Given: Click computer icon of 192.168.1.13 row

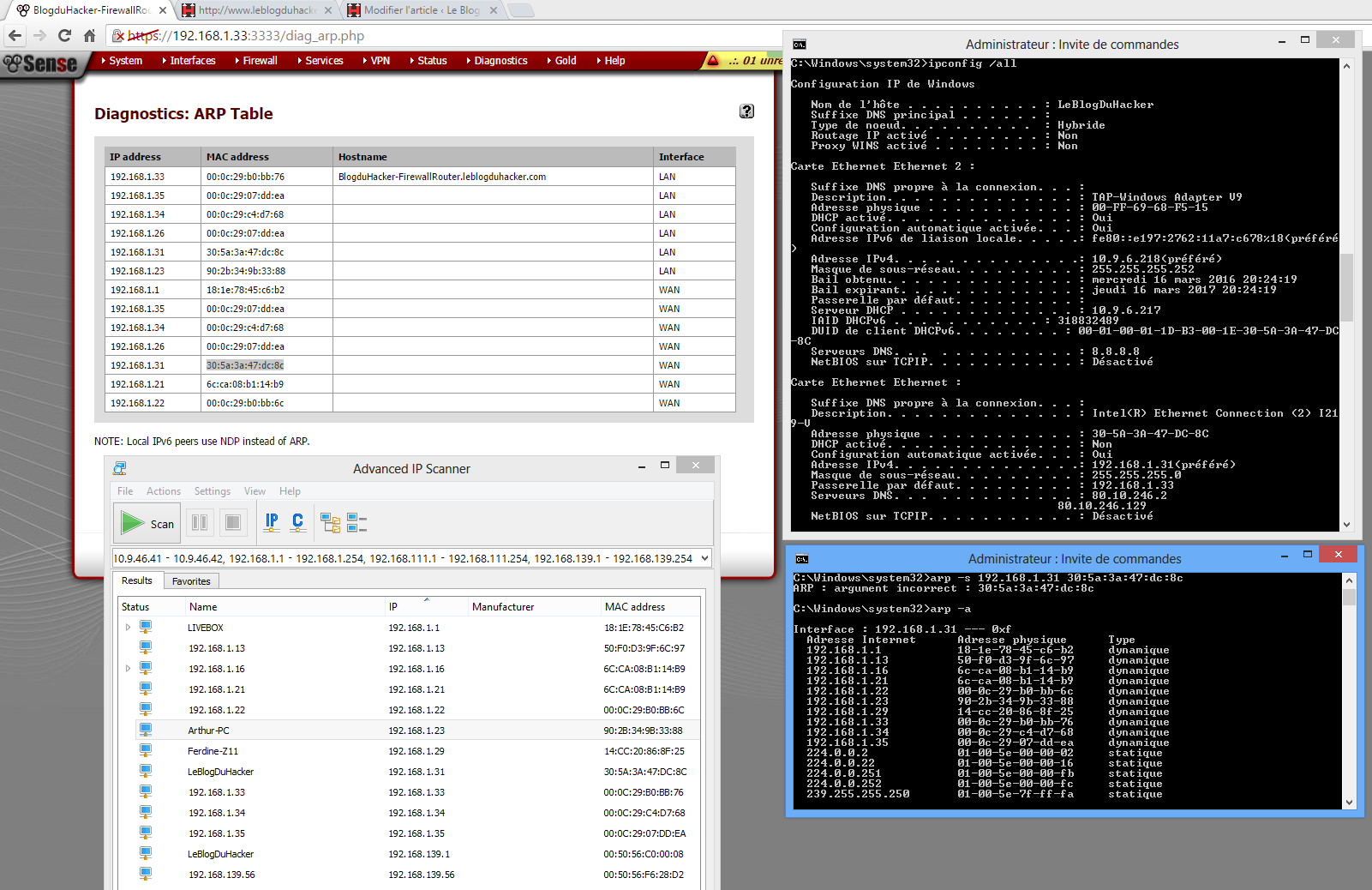Looking at the screenshot, I should tap(146, 648).
